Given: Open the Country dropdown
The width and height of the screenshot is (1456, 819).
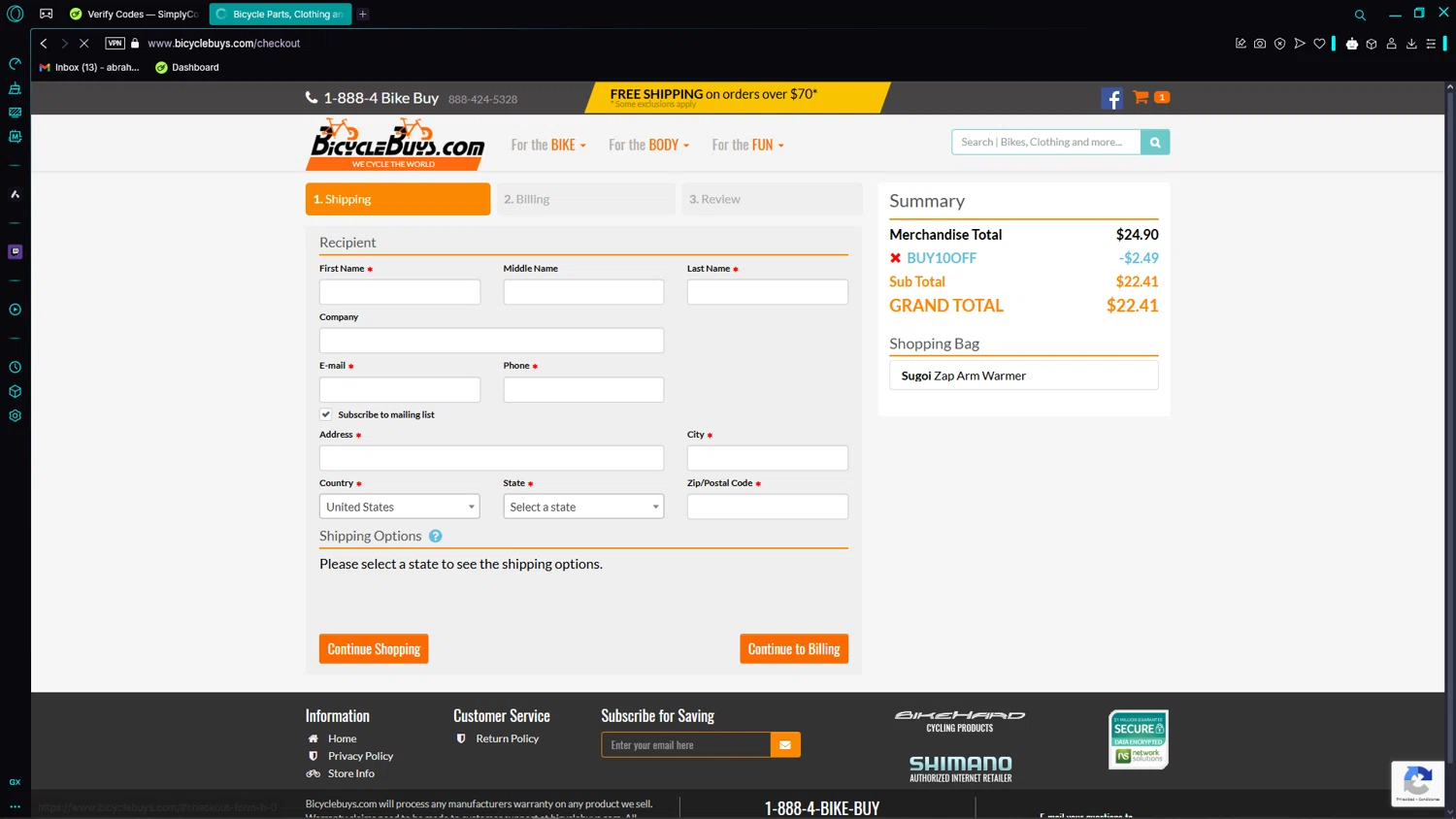Looking at the screenshot, I should (399, 507).
